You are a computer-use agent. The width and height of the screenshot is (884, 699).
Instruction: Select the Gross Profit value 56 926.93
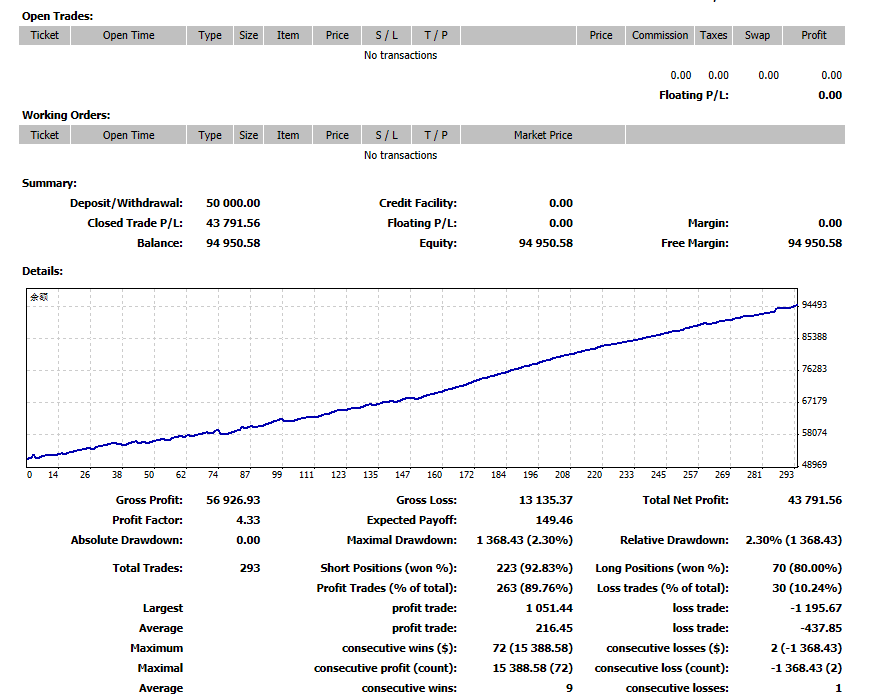click(x=233, y=500)
